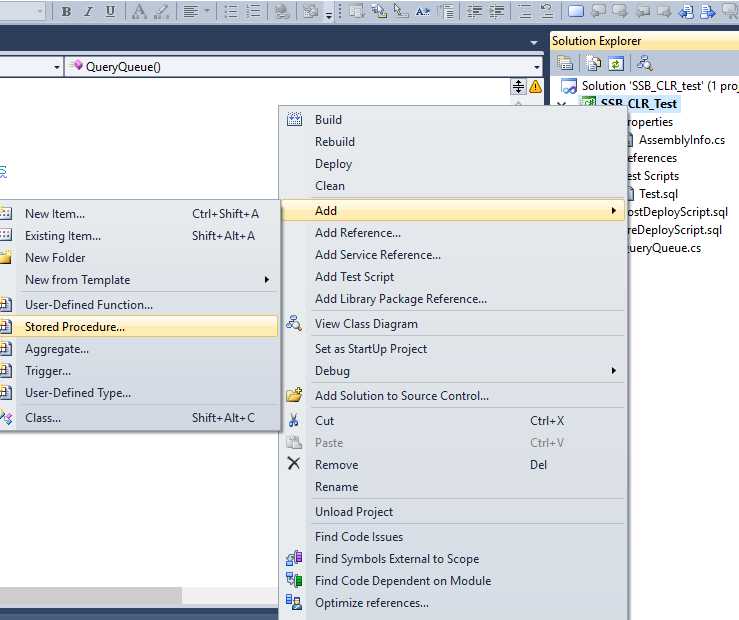This screenshot has height=620, width=739.
Task: Click the undo-arrow lines toolbar icon
Action: tap(547, 11)
